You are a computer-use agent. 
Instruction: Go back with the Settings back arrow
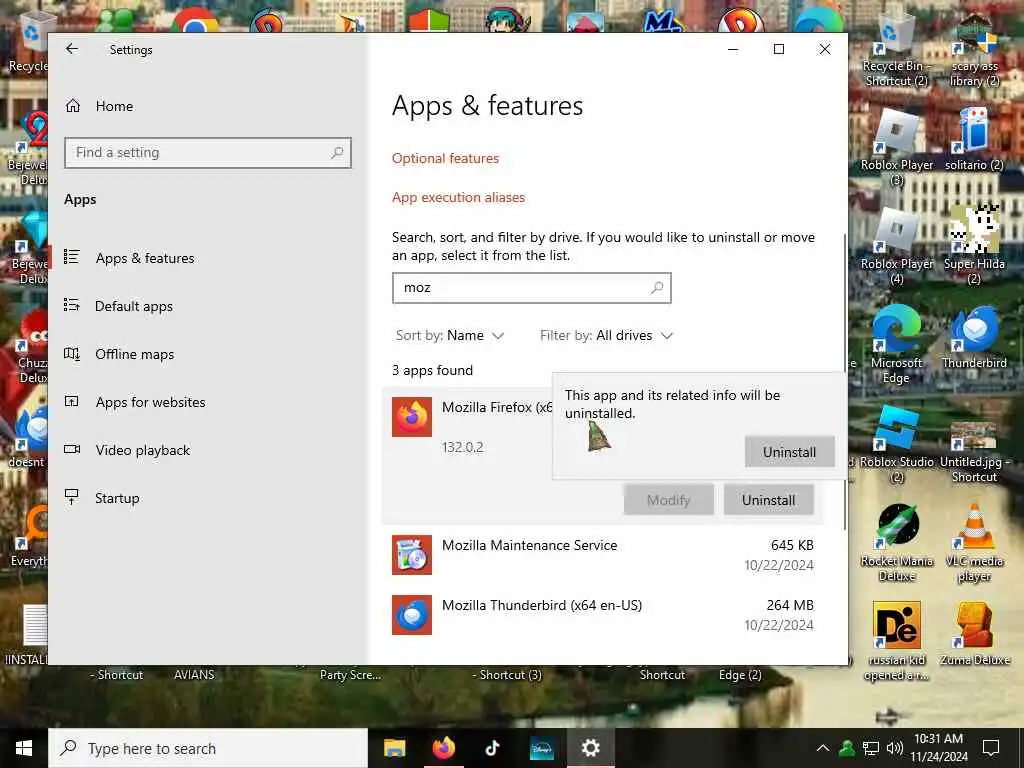tap(72, 49)
